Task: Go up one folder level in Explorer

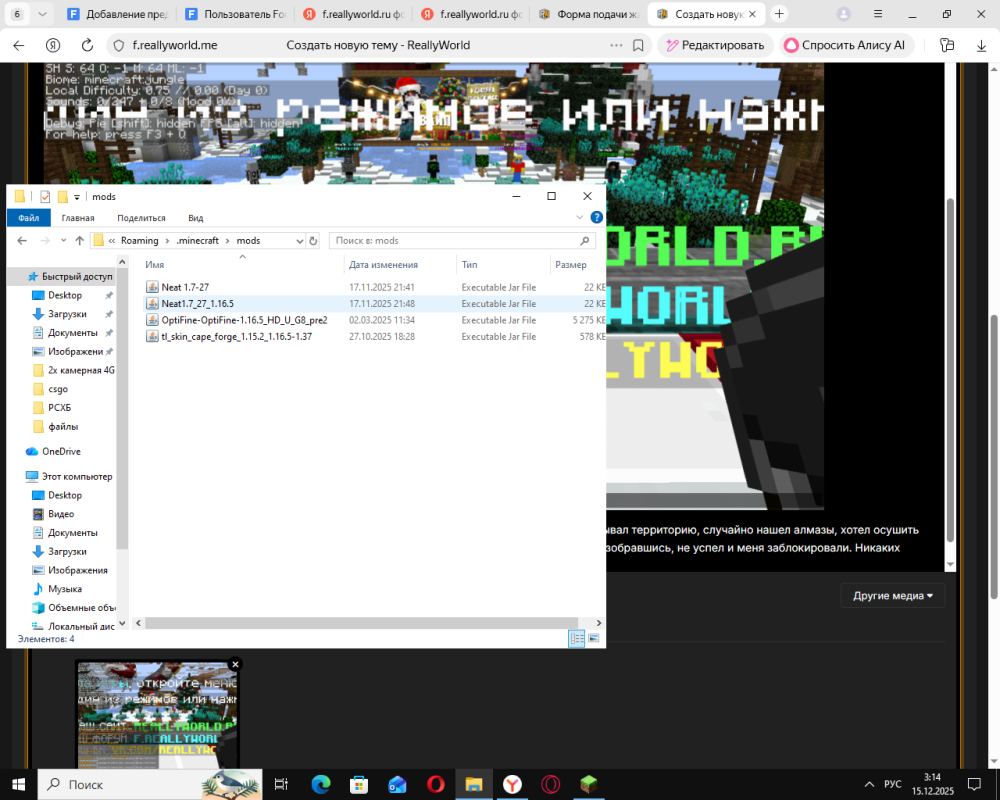Action: (79, 241)
